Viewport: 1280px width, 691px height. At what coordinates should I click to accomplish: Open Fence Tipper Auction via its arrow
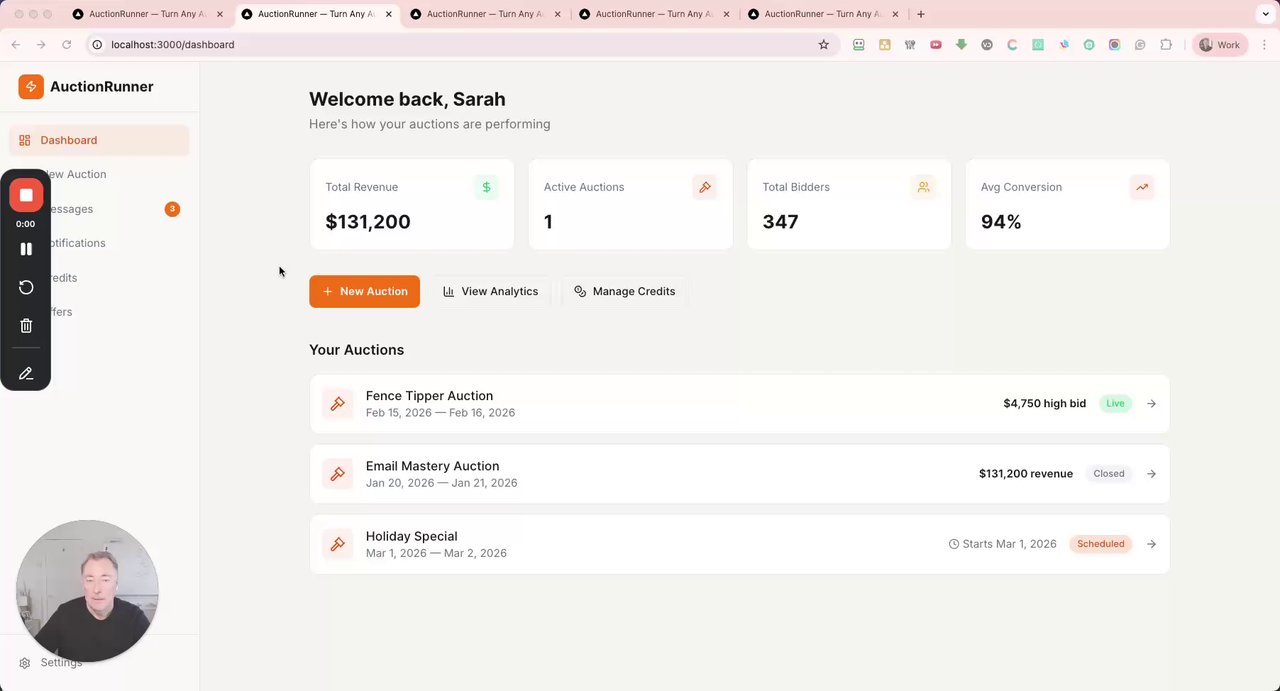coord(1151,404)
